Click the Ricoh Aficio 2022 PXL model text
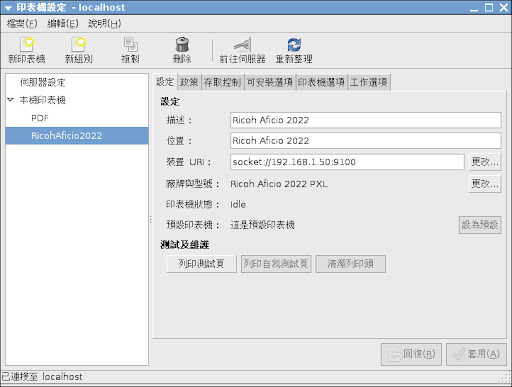Viewport: 512px width, 387px height. (x=279, y=184)
